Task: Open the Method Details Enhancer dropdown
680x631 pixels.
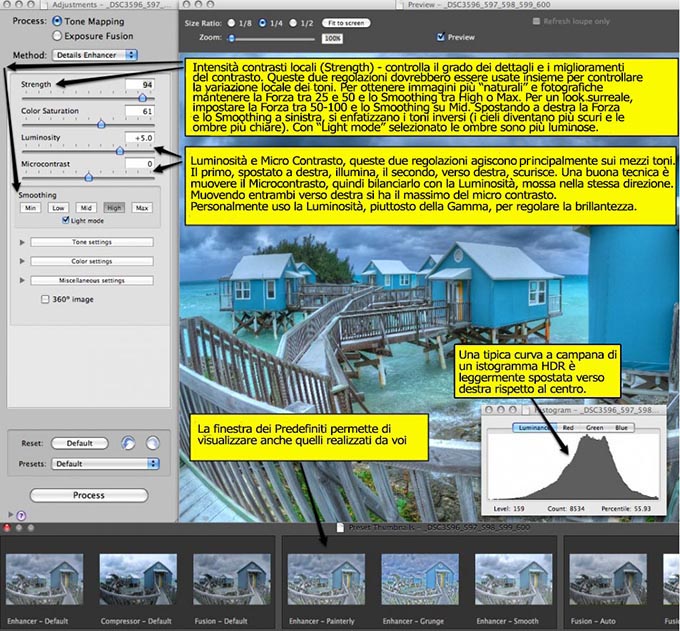Action: [95, 55]
